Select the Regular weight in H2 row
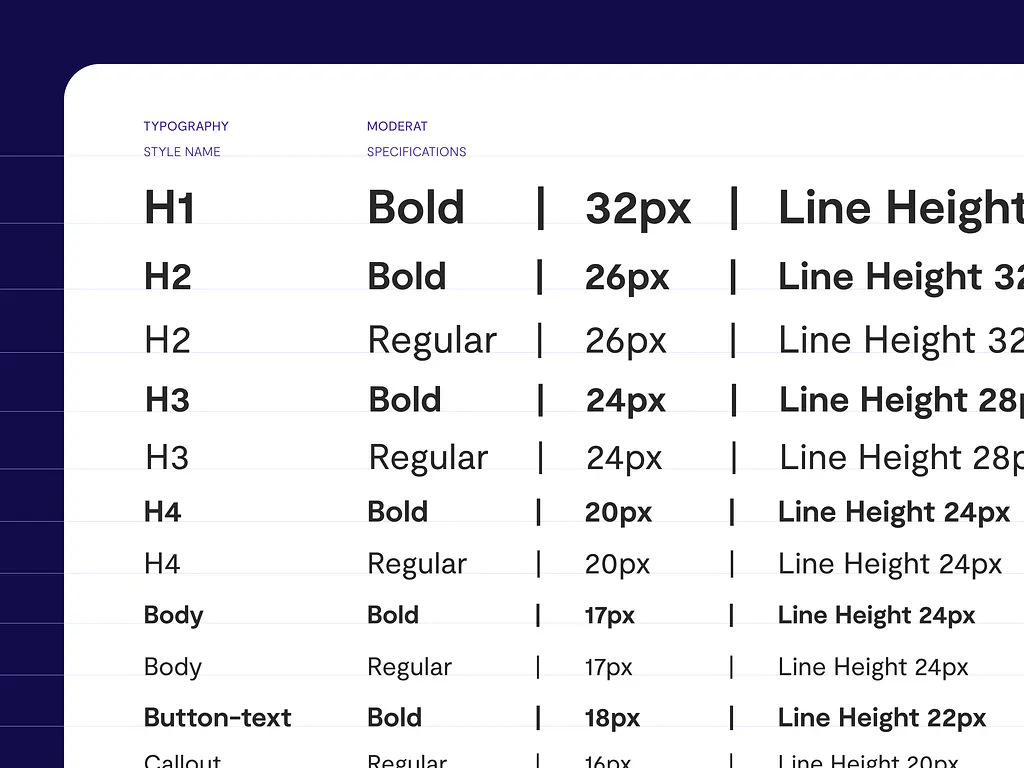This screenshot has height=768, width=1024. pos(431,341)
